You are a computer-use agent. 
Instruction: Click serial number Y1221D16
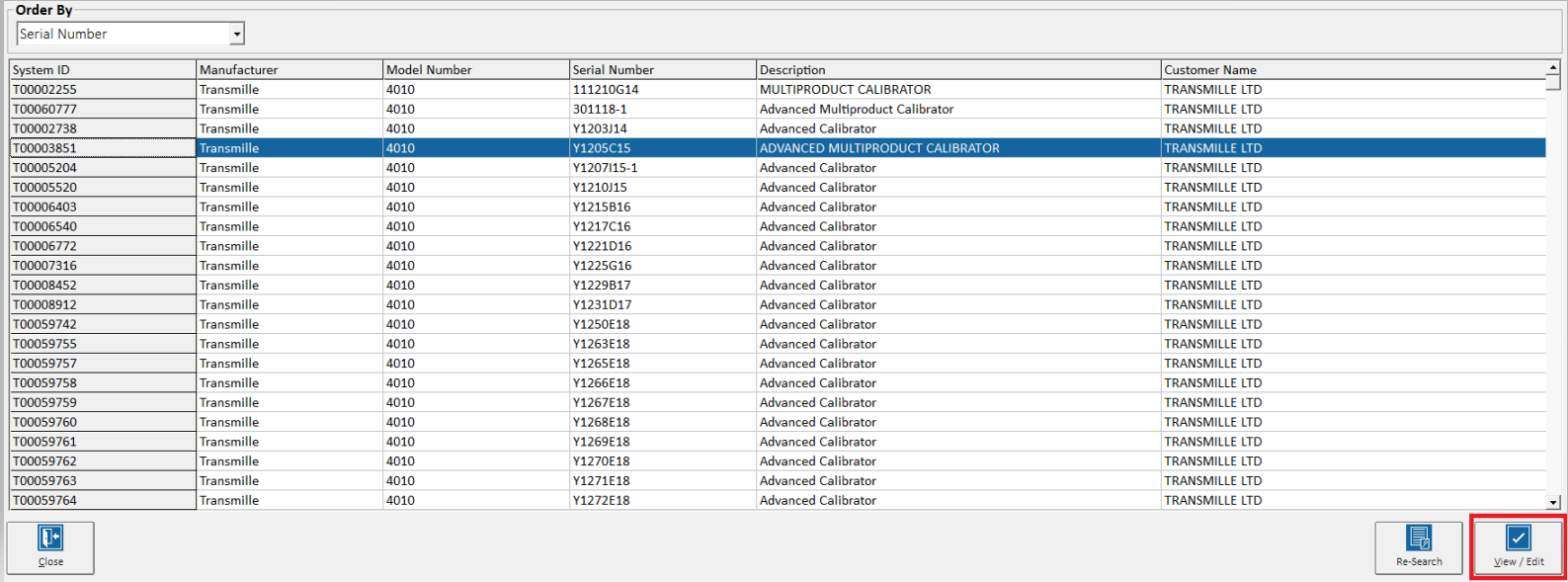603,246
